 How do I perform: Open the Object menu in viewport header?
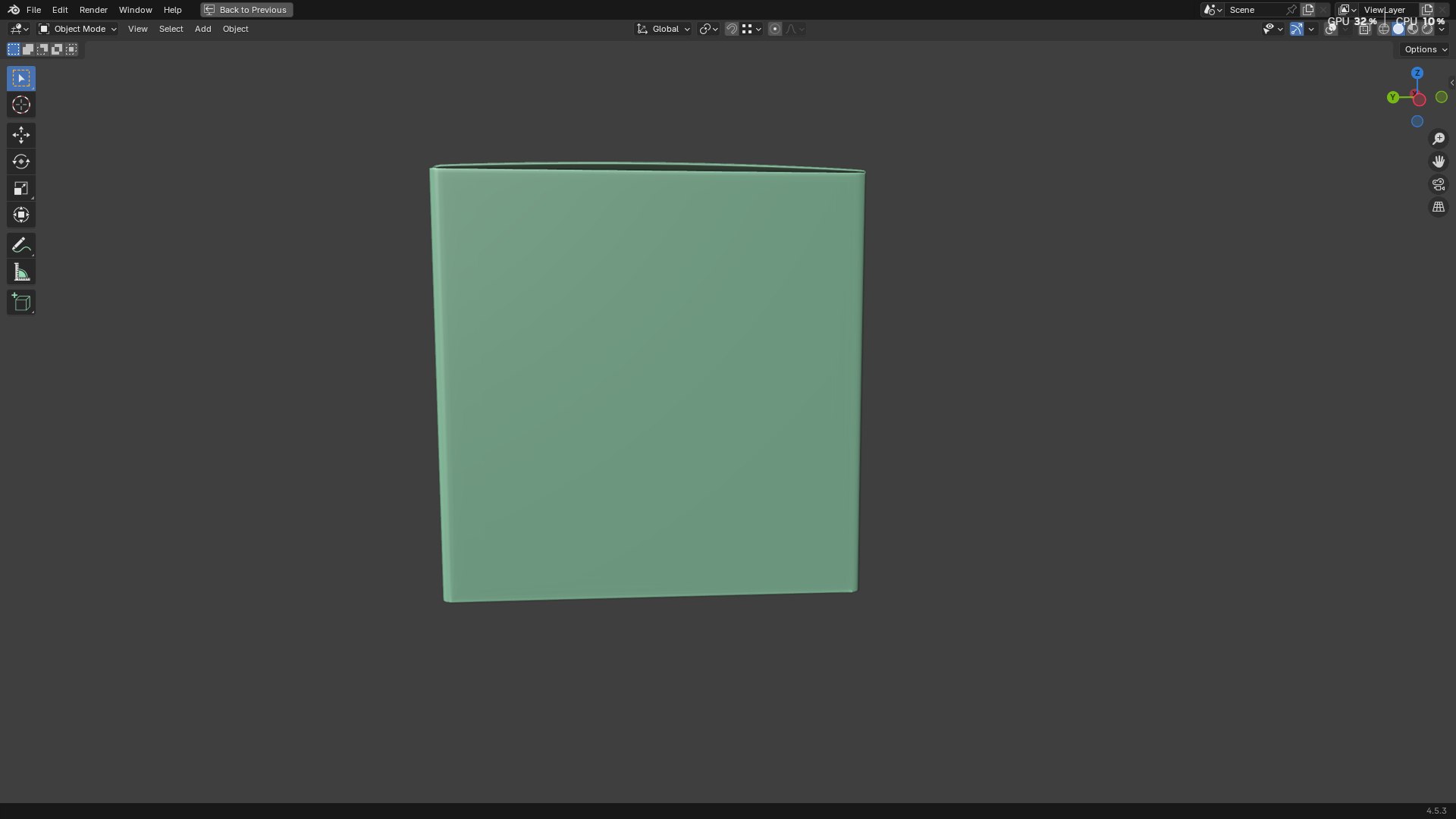236,29
